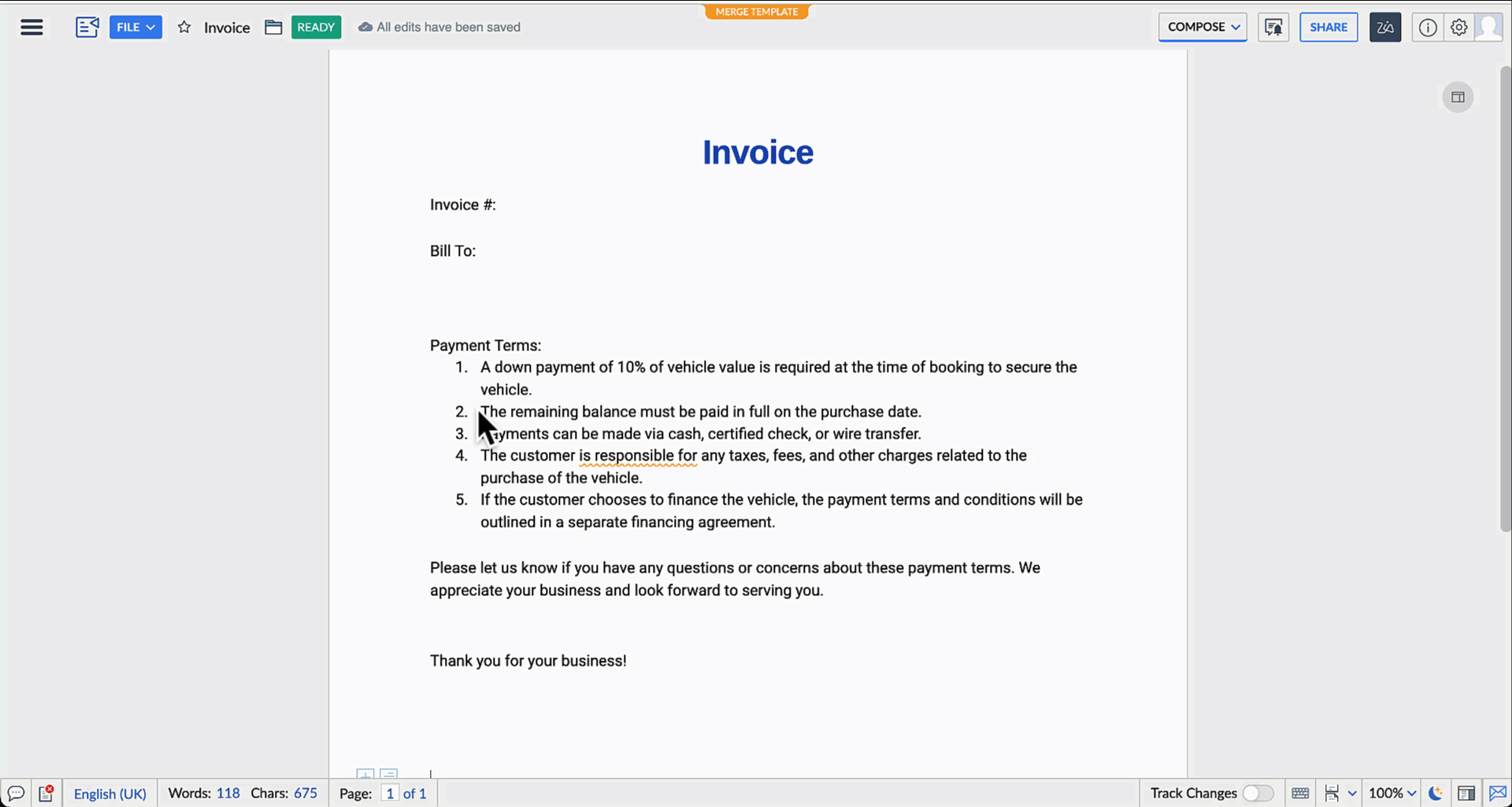Click the Chars count 675

(284, 794)
